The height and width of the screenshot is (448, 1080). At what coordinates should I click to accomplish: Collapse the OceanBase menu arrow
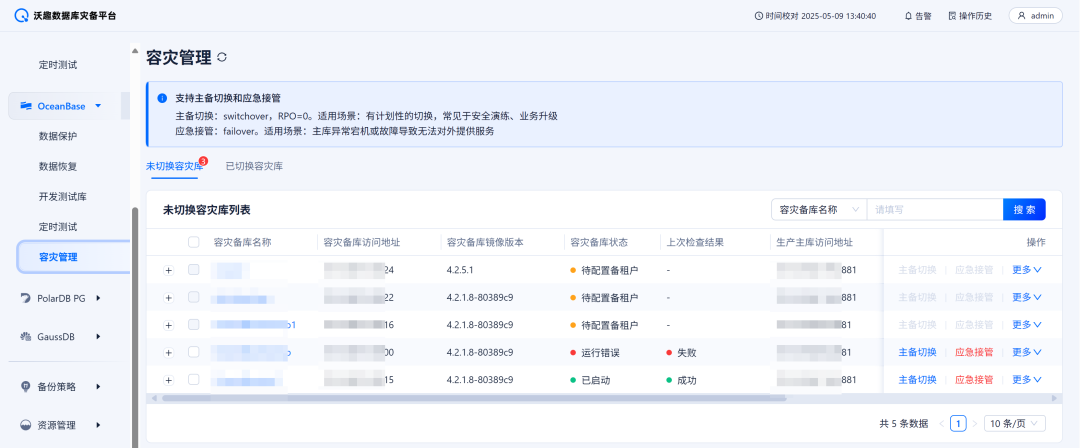[x=98, y=105]
